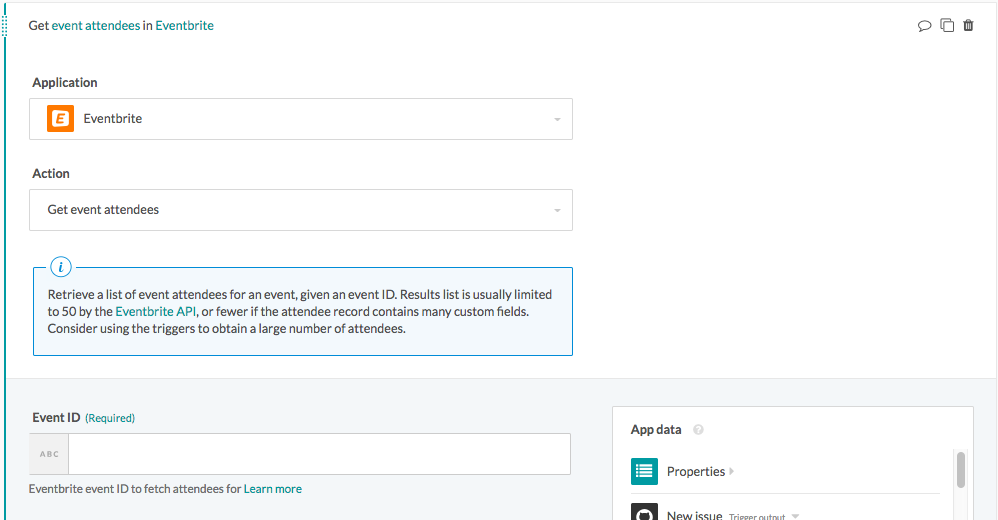
Task: Open the Application dropdown arrow
Action: click(x=557, y=120)
